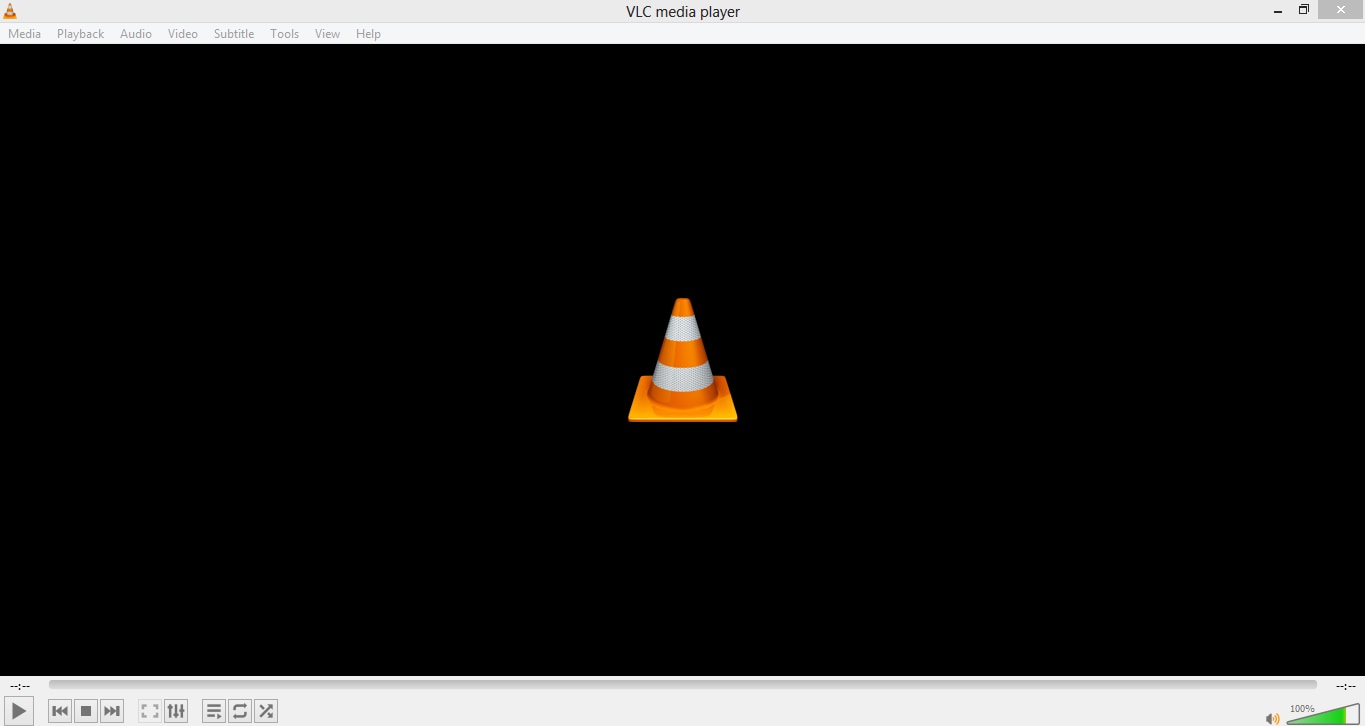Minimize the VLC window

(x=1278, y=11)
